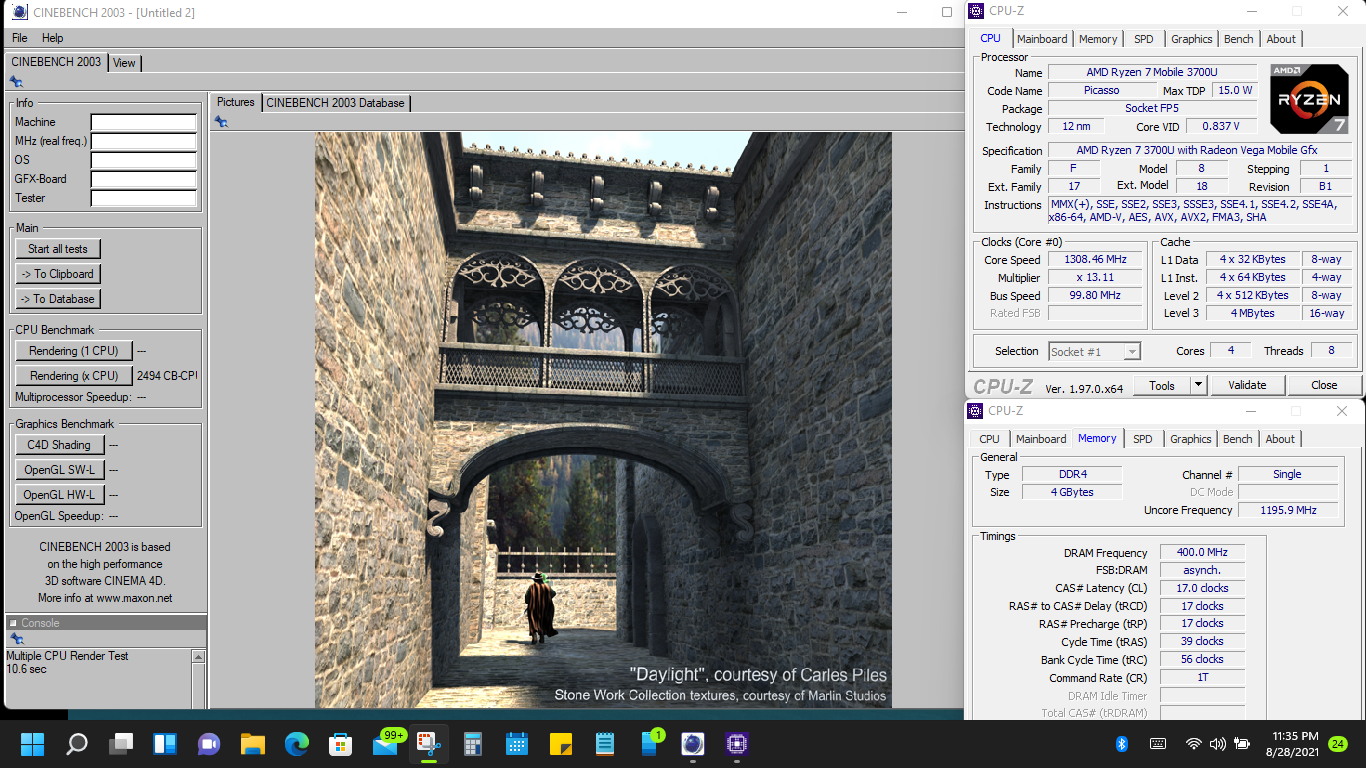Viewport: 1366px width, 768px height.
Task: Click the Daylight rendered picture
Action: (603, 420)
